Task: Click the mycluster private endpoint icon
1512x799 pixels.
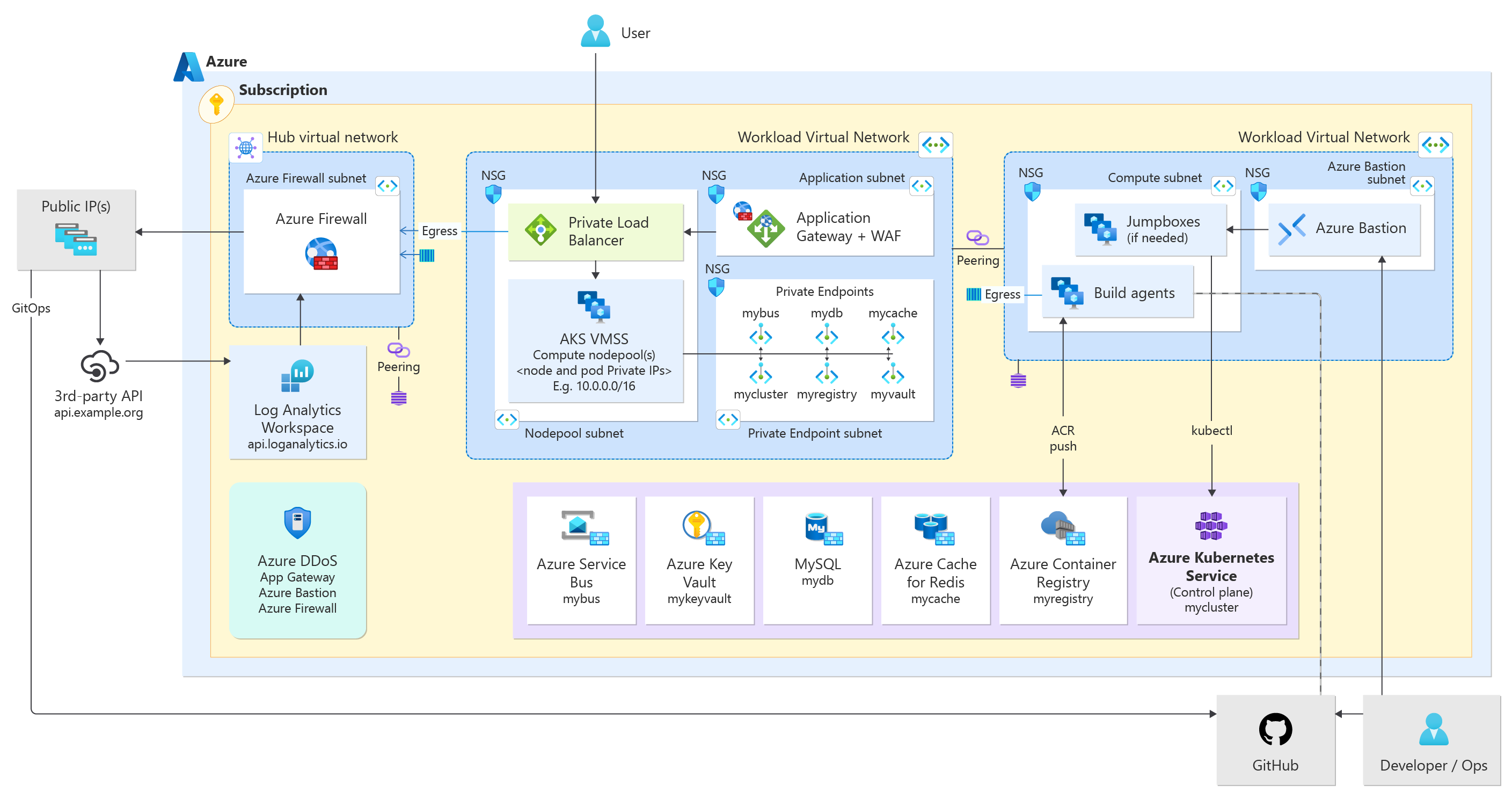Action: 760,373
